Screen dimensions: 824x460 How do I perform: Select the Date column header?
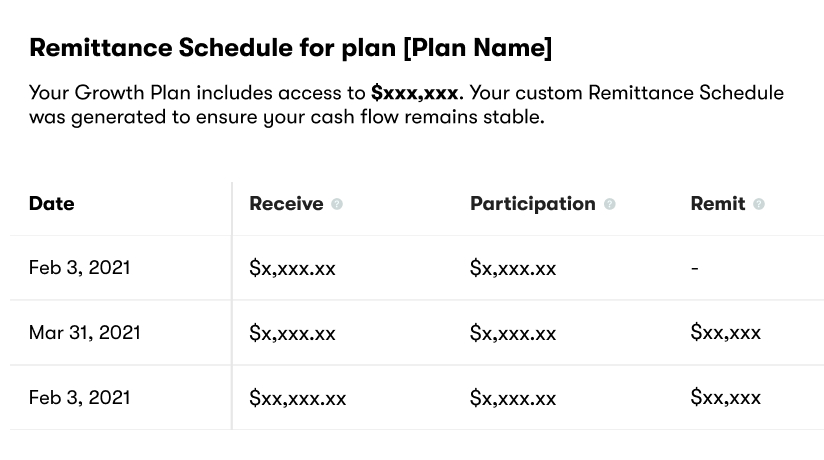pyautogui.click(x=52, y=203)
